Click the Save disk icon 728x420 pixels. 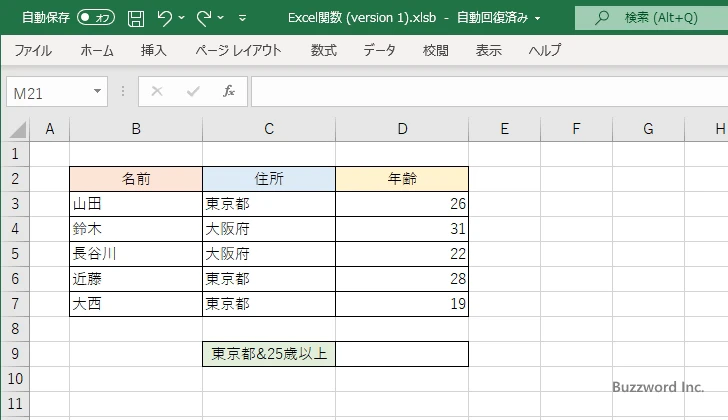pos(136,18)
